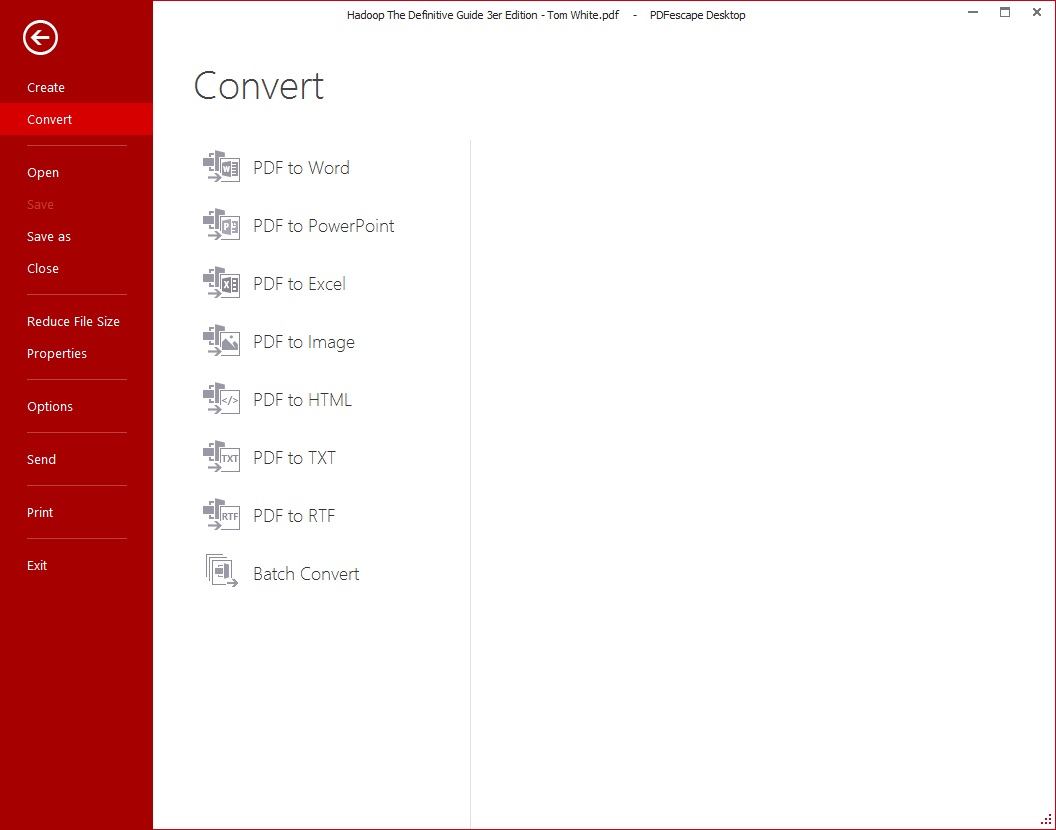Close the document via Close entry
The image size is (1056, 830).
click(76, 268)
